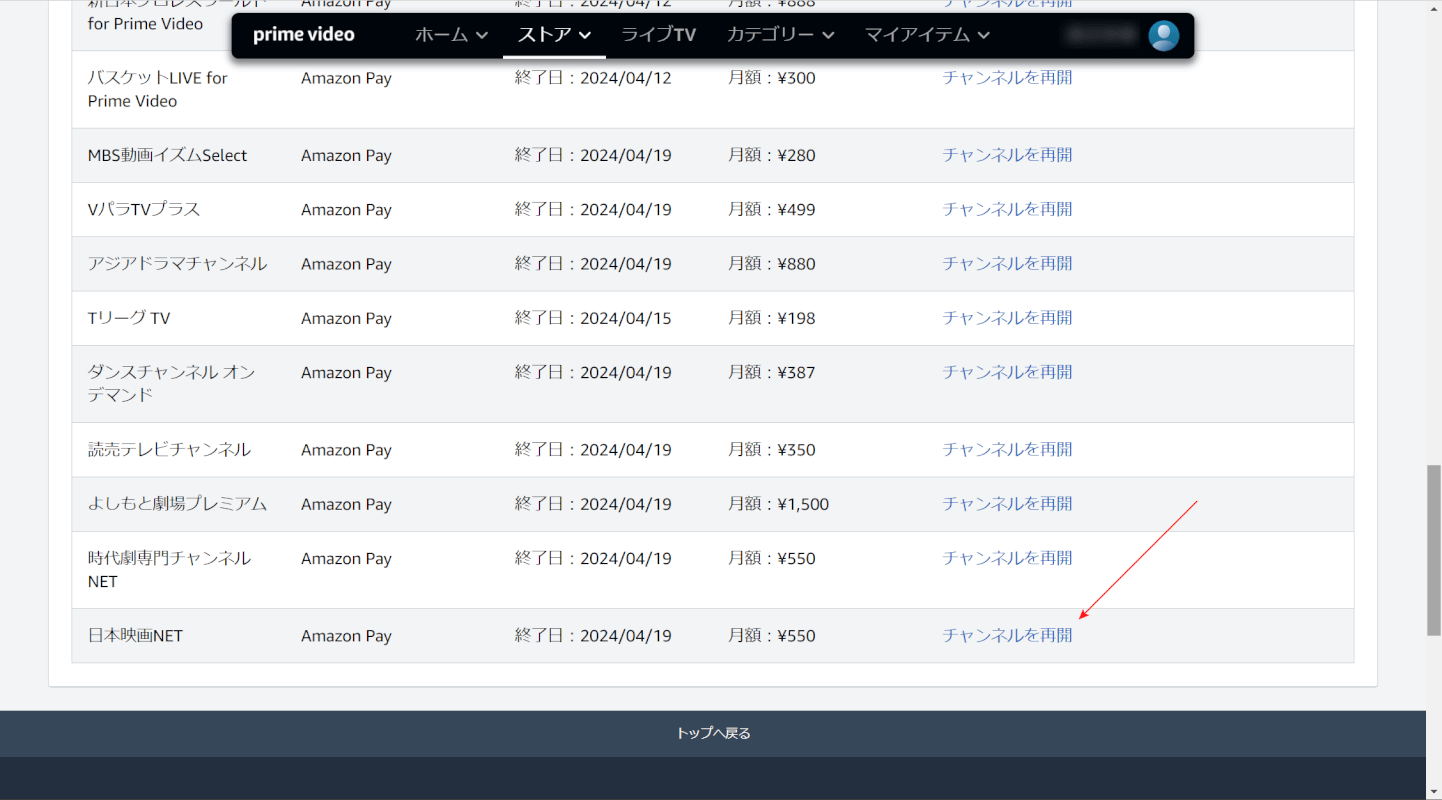The width and height of the screenshot is (1442, 800).
Task: Resume the Tリーグ TV channel
Action: tap(1007, 318)
